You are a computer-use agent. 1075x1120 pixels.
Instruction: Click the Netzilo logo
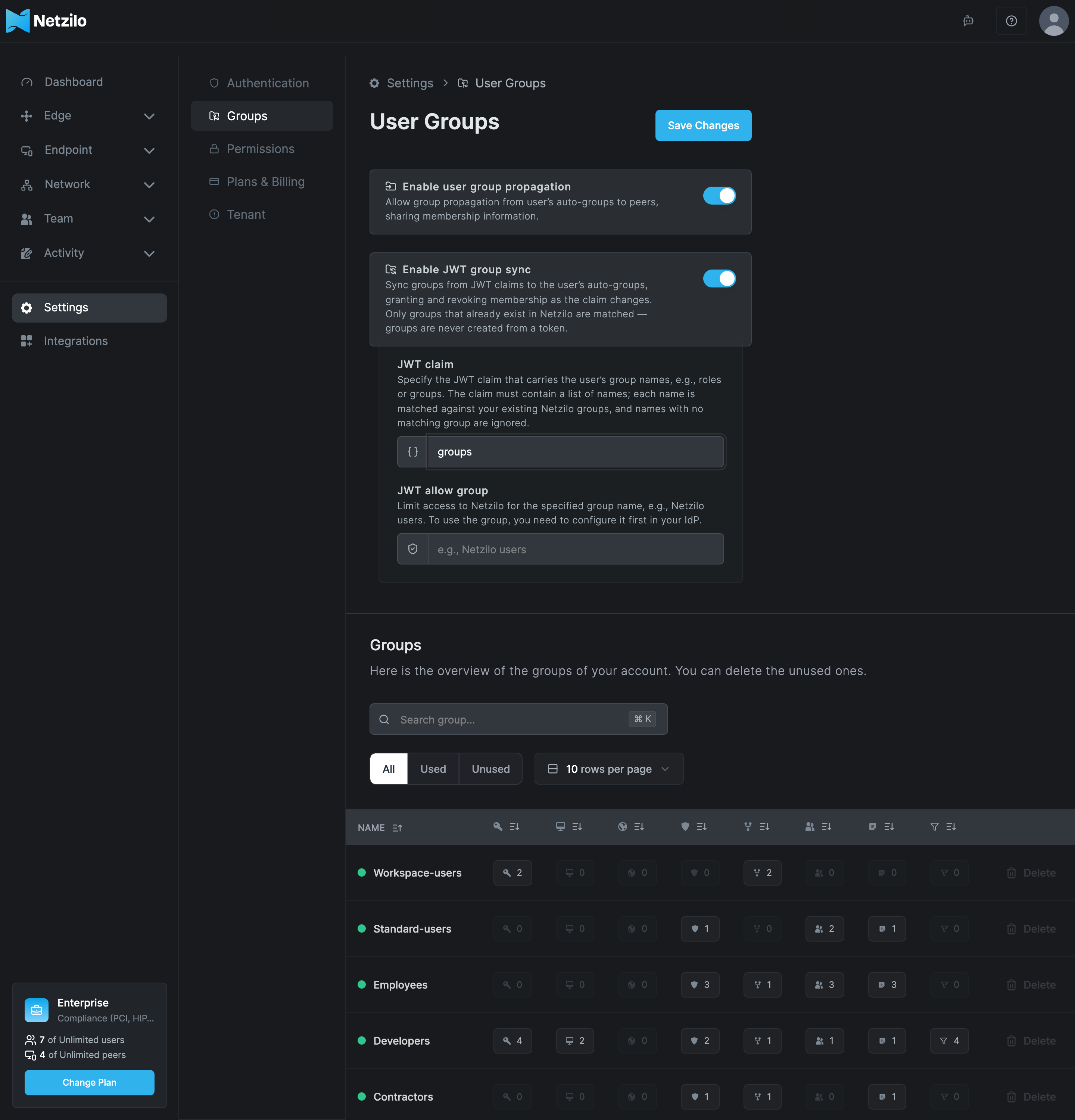pos(46,21)
